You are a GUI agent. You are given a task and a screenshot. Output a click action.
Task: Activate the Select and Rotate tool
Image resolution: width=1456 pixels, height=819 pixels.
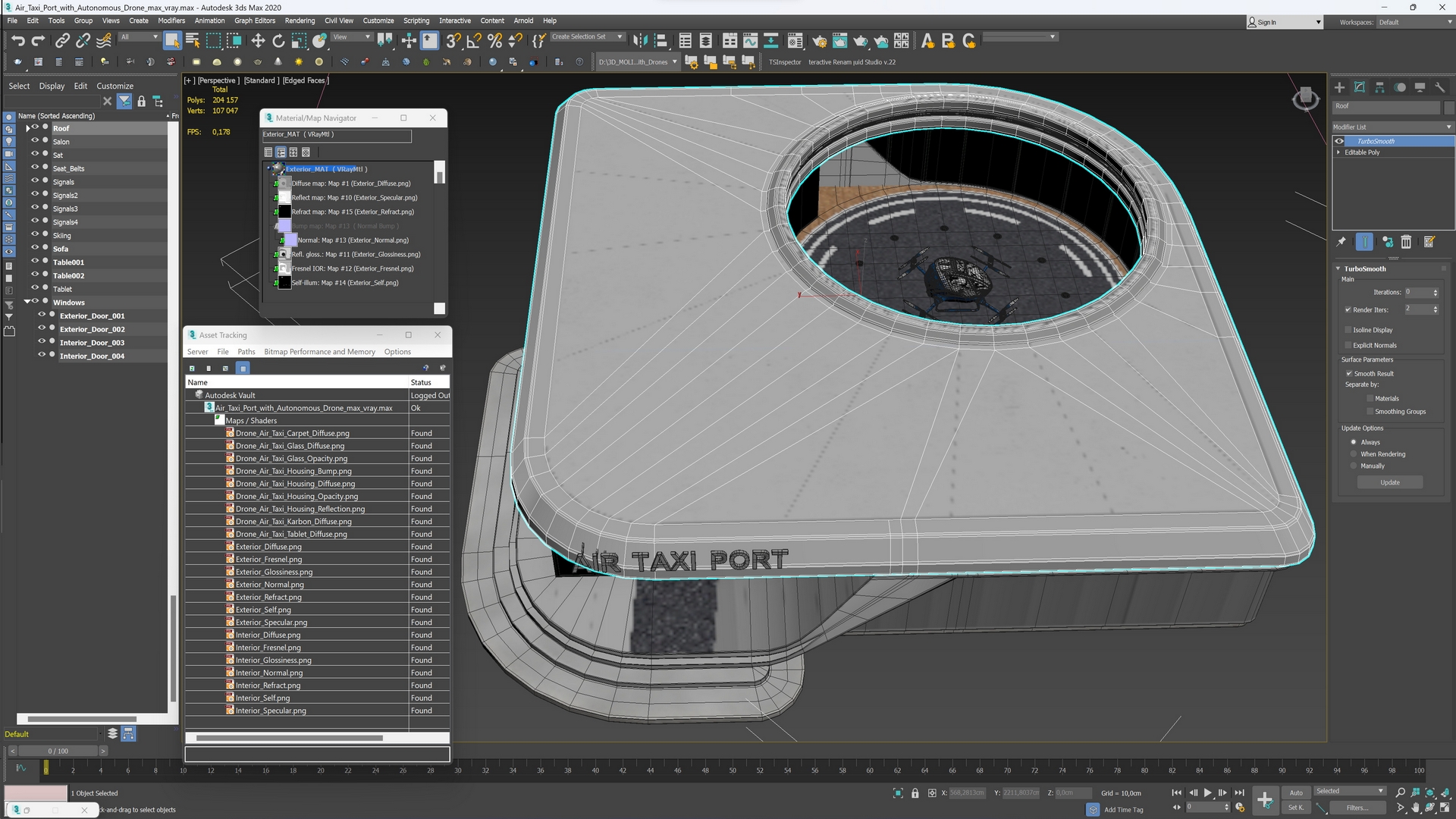tap(278, 41)
